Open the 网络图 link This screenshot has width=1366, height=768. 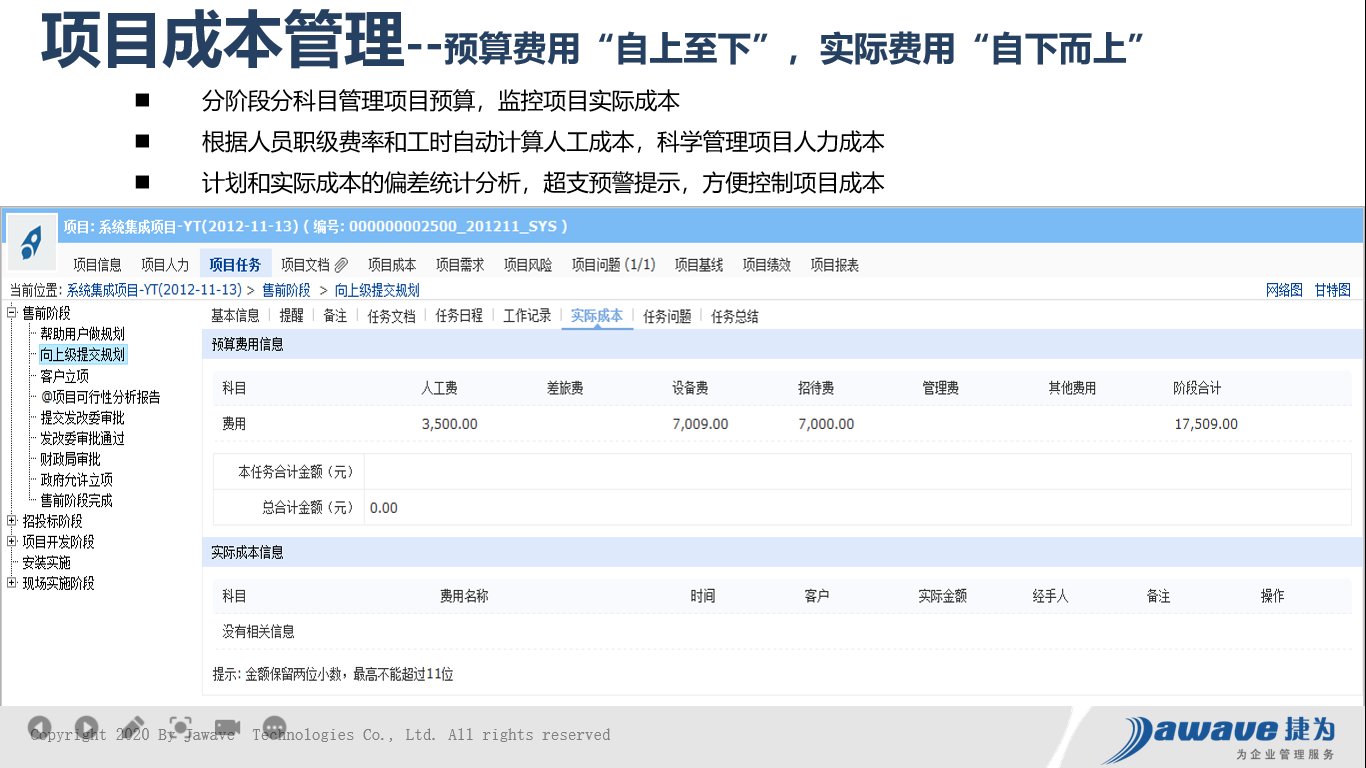click(1284, 290)
